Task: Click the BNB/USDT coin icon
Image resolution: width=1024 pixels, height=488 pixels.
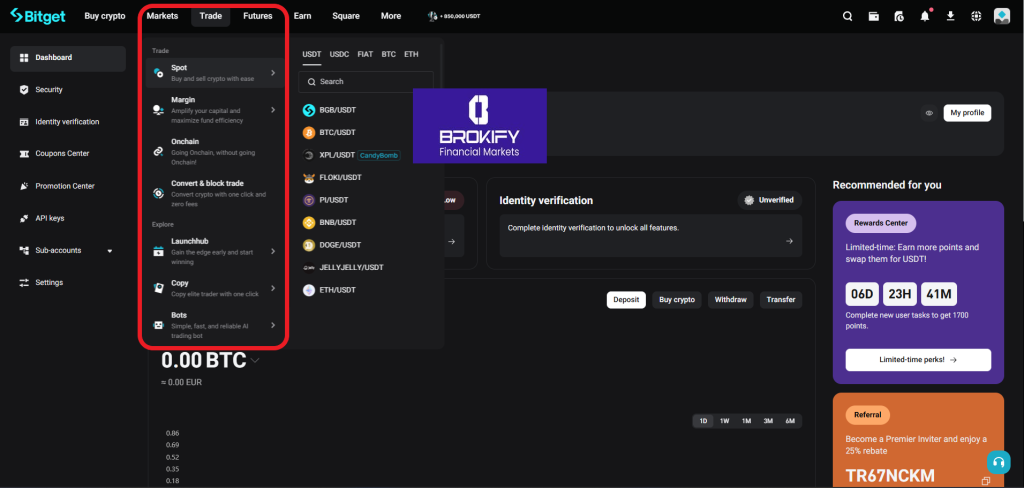Action: tap(309, 223)
